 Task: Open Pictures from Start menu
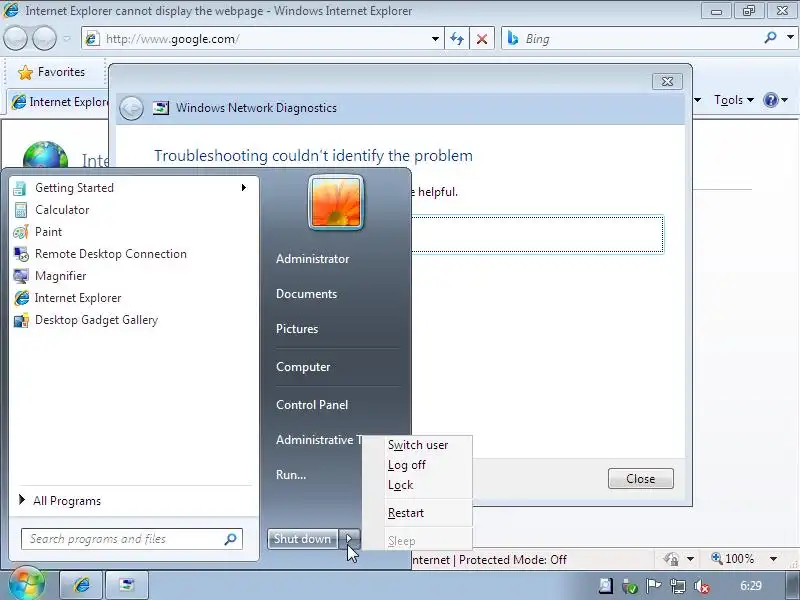[x=297, y=329]
